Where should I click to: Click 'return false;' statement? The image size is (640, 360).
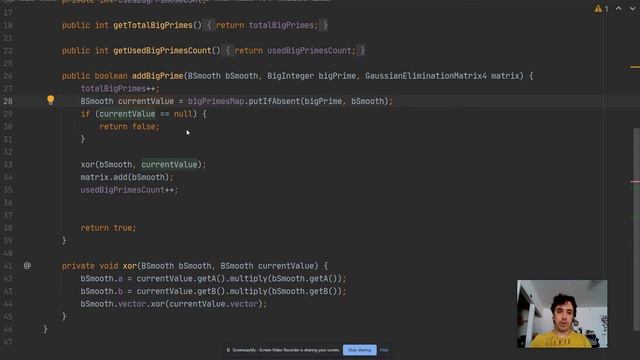[x=129, y=127]
